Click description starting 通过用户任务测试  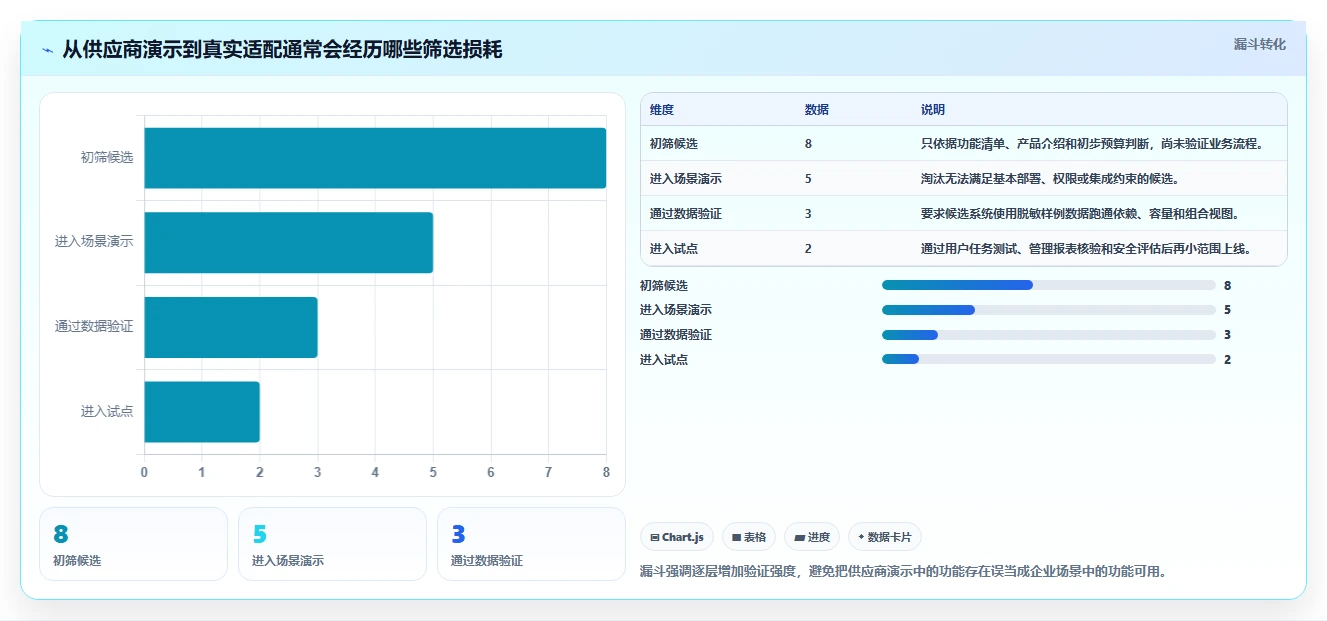tap(1086, 249)
